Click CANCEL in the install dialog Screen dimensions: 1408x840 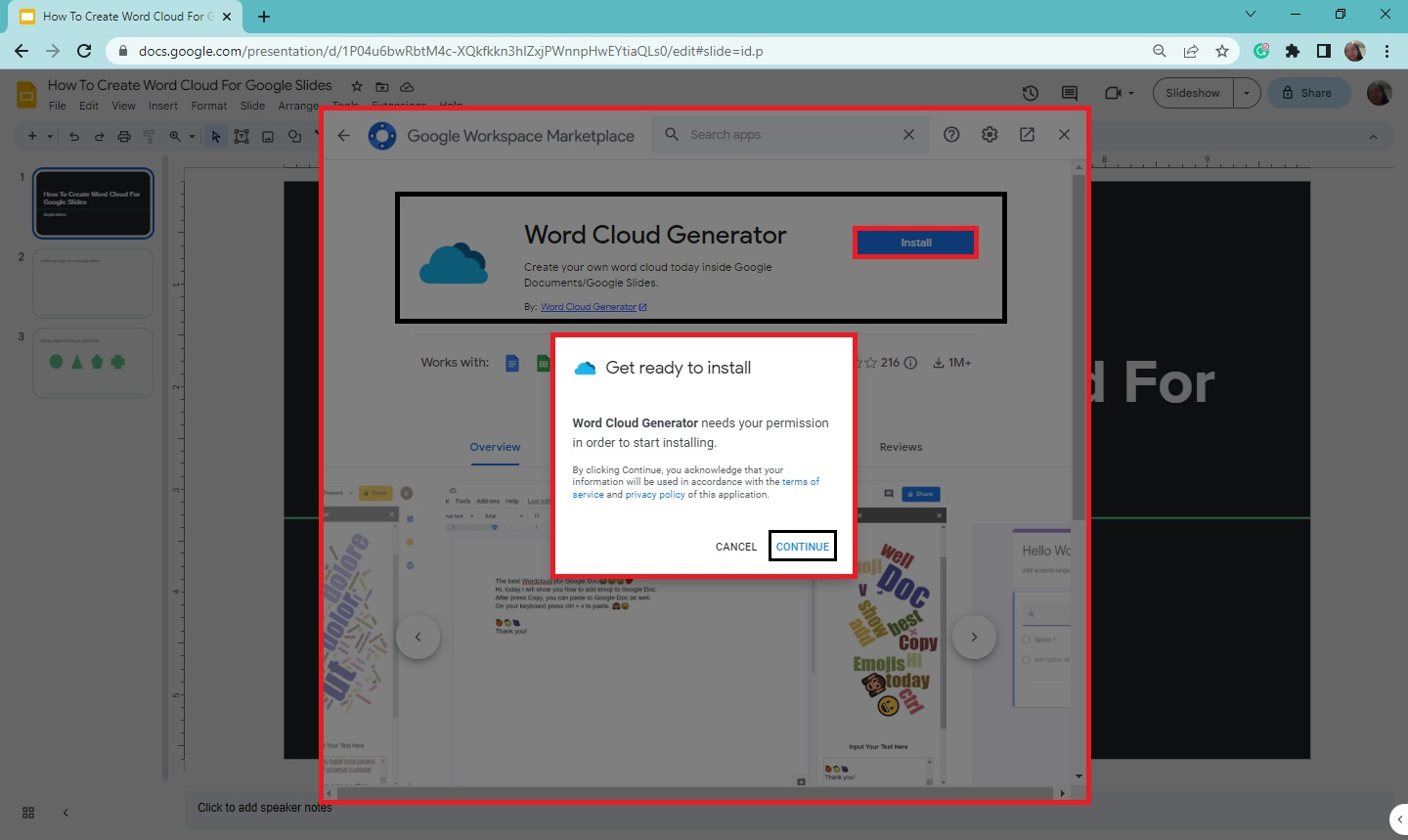click(x=736, y=547)
